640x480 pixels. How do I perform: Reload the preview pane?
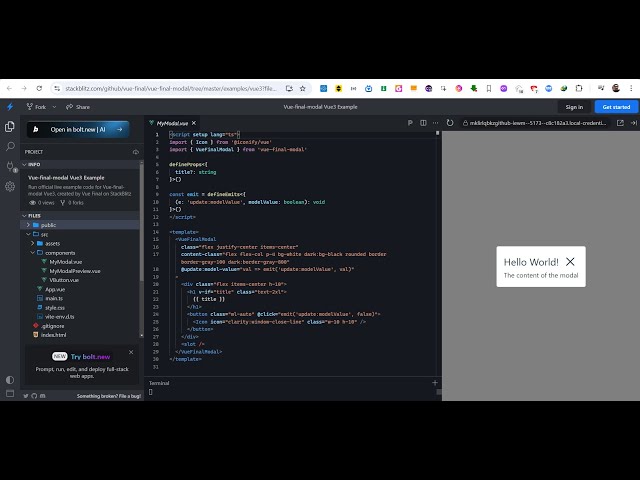(450, 123)
